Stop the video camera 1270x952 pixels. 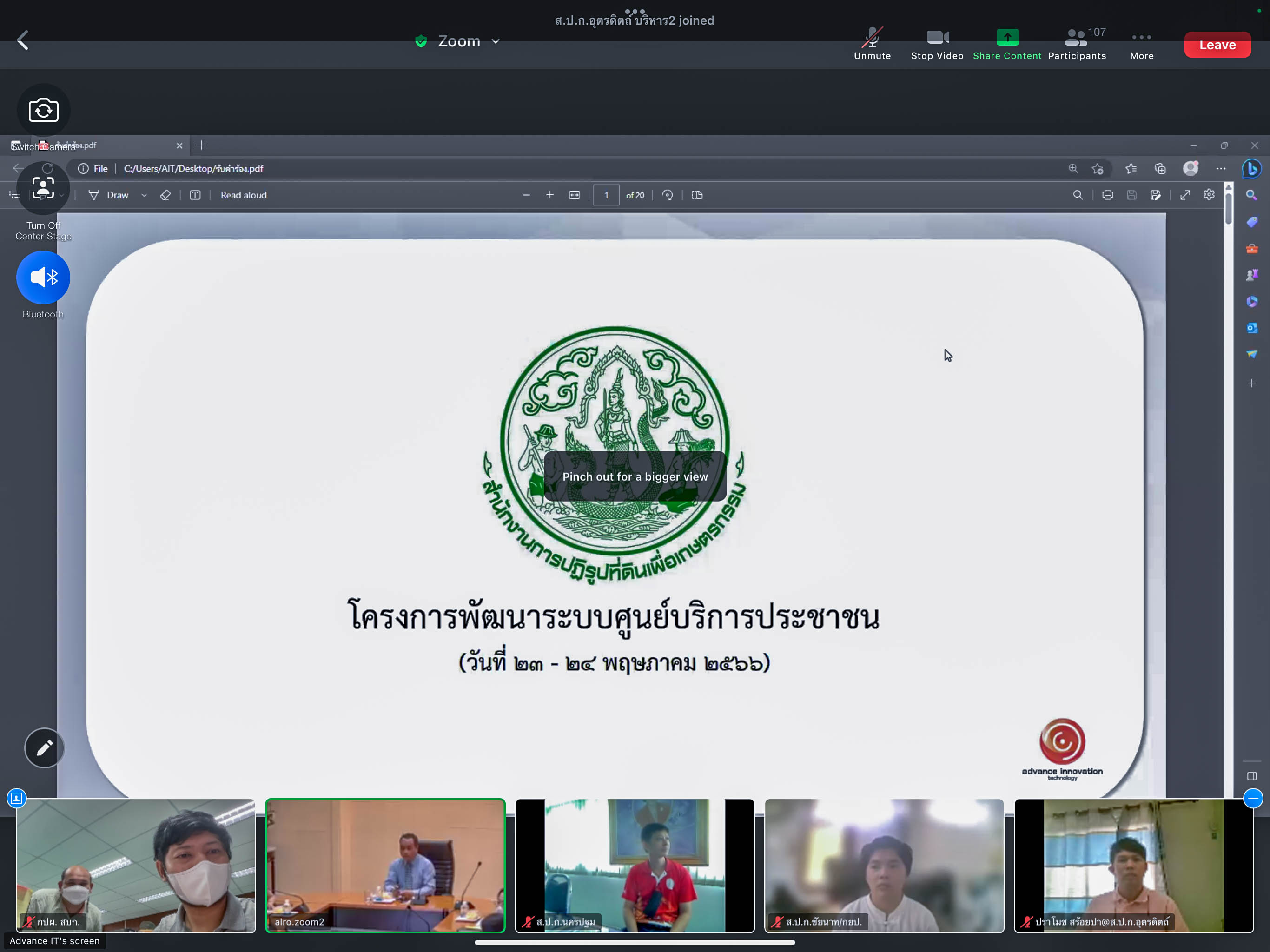tap(937, 44)
